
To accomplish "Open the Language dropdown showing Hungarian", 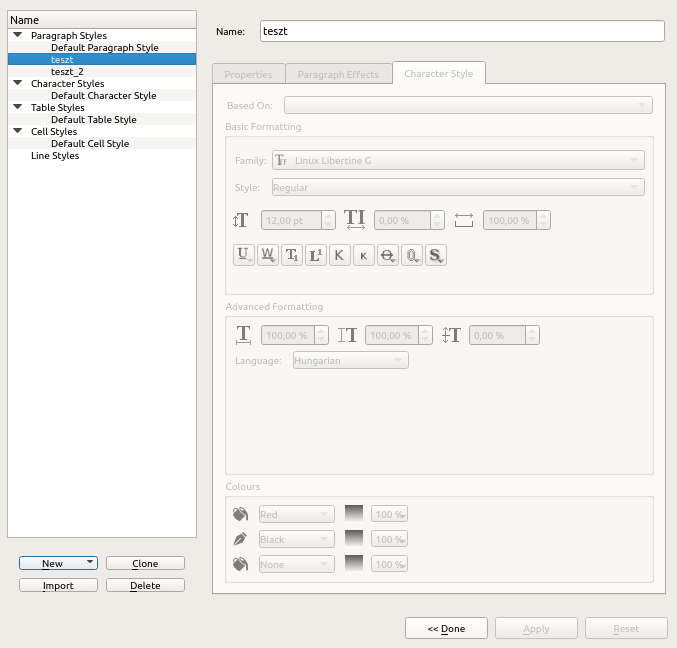I will (350, 360).
